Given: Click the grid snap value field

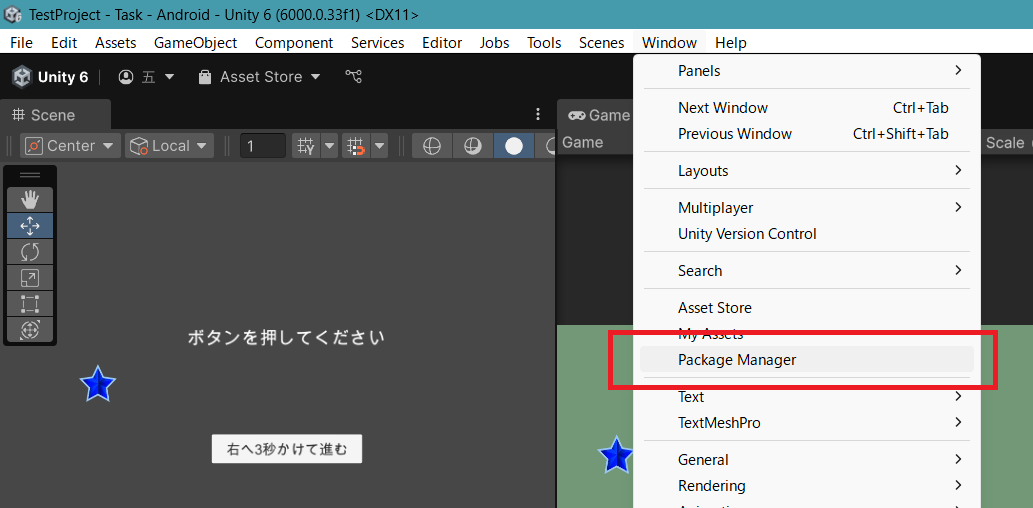Looking at the screenshot, I should pos(262,146).
